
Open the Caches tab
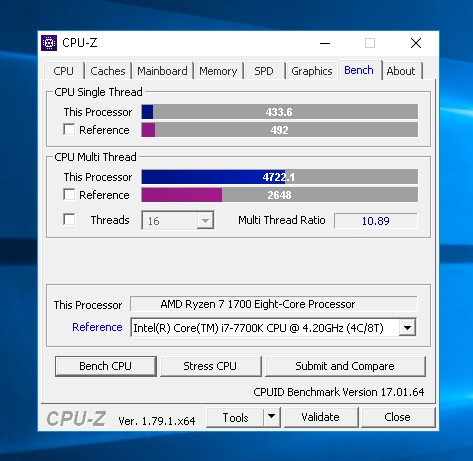click(x=108, y=71)
